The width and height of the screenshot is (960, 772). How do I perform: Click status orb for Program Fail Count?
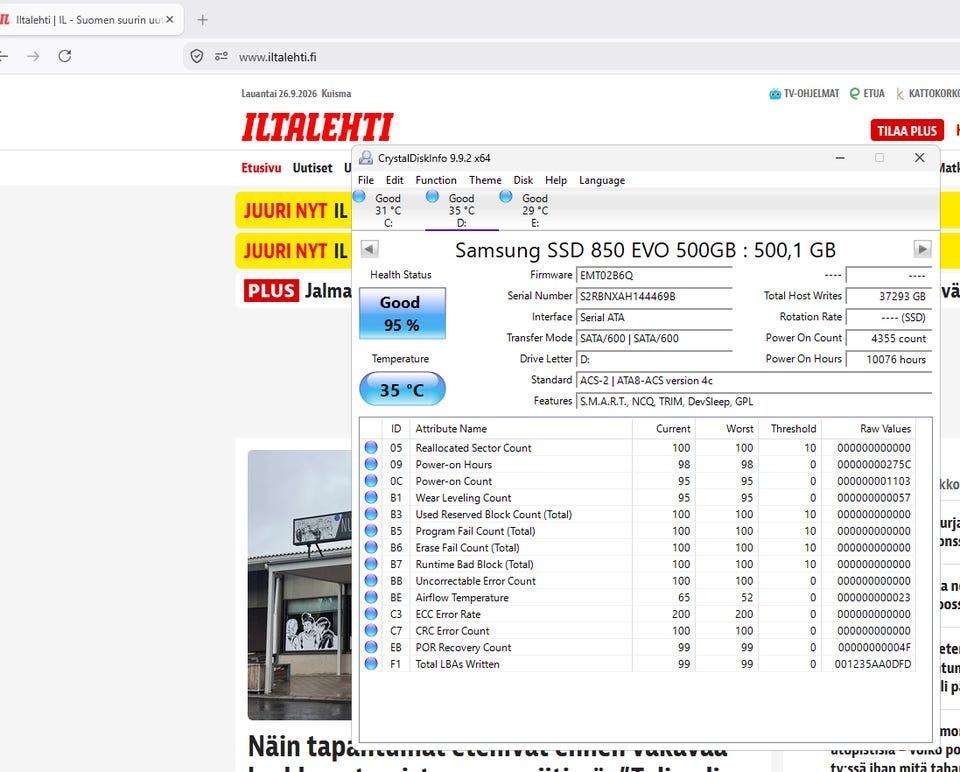click(371, 530)
